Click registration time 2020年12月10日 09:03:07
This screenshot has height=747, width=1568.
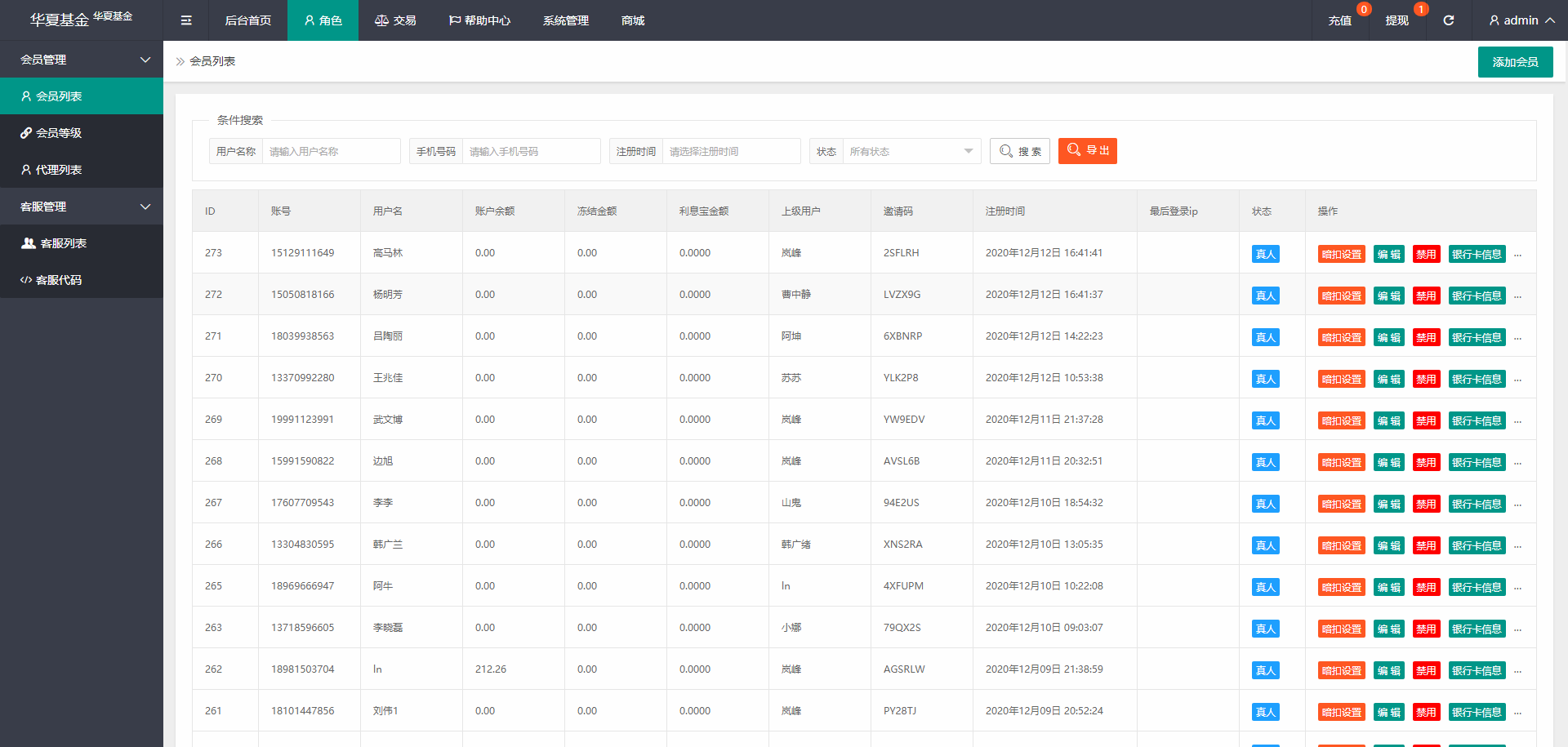1044,628
